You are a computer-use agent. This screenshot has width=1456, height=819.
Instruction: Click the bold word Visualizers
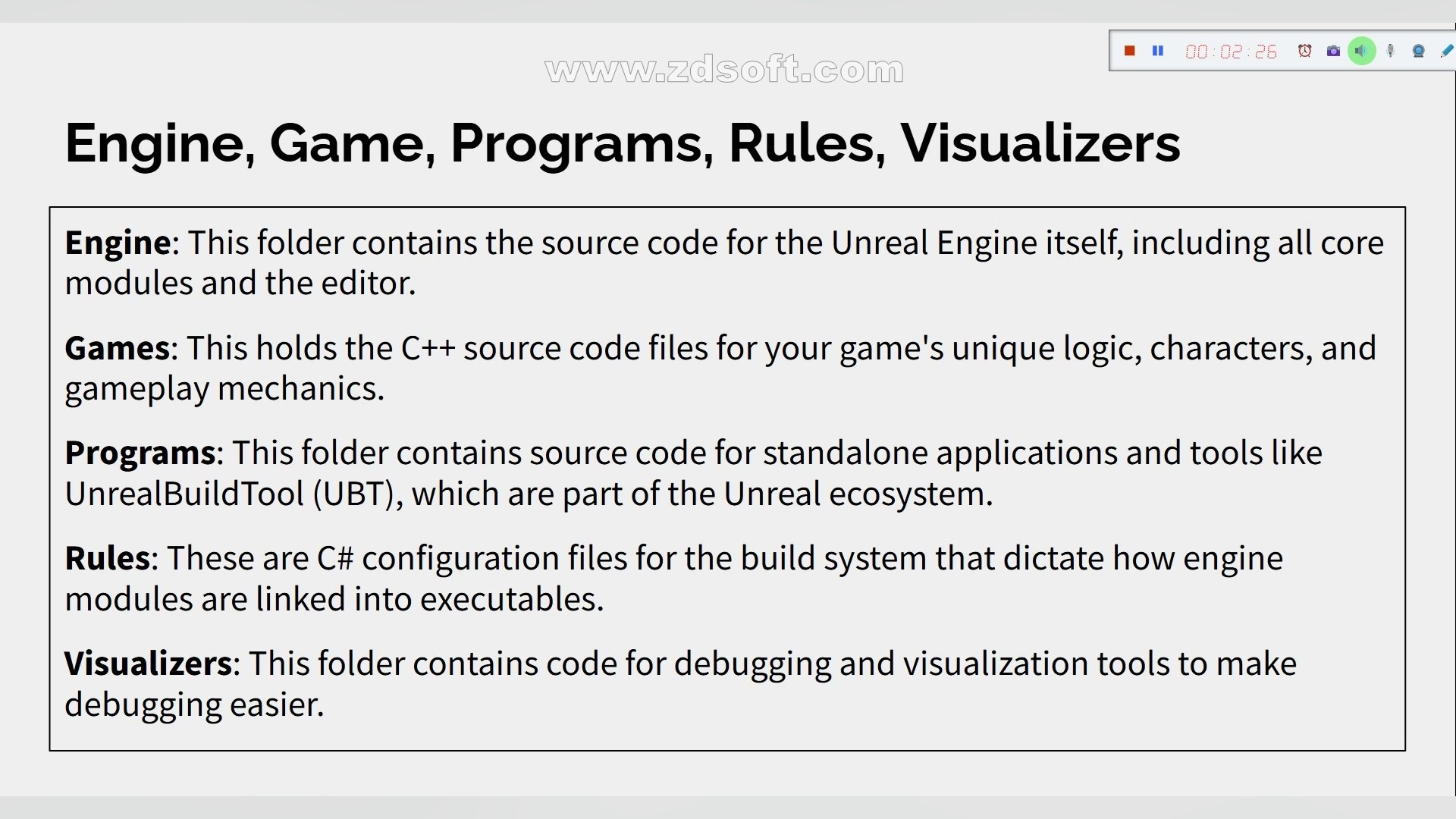pos(148,664)
